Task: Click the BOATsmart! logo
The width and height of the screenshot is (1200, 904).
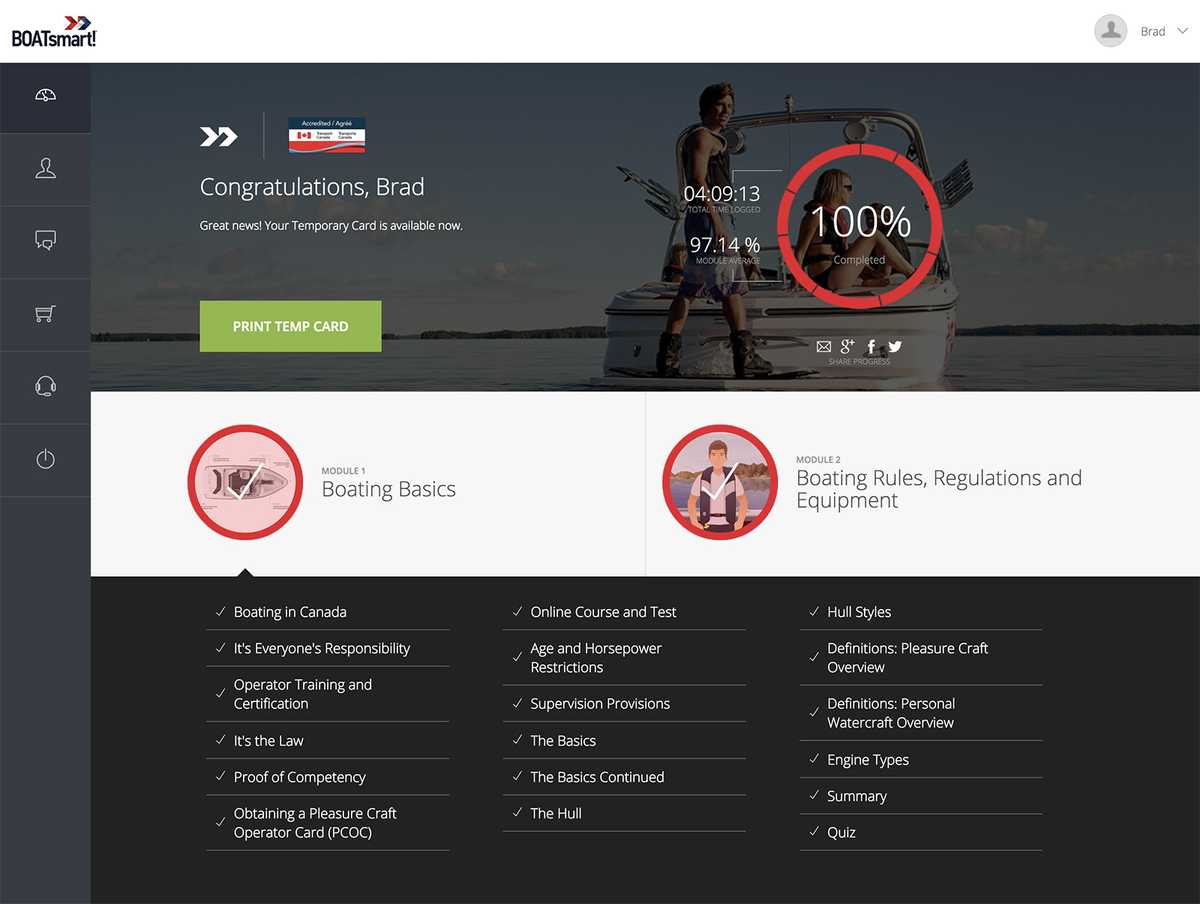Action: click(54, 31)
